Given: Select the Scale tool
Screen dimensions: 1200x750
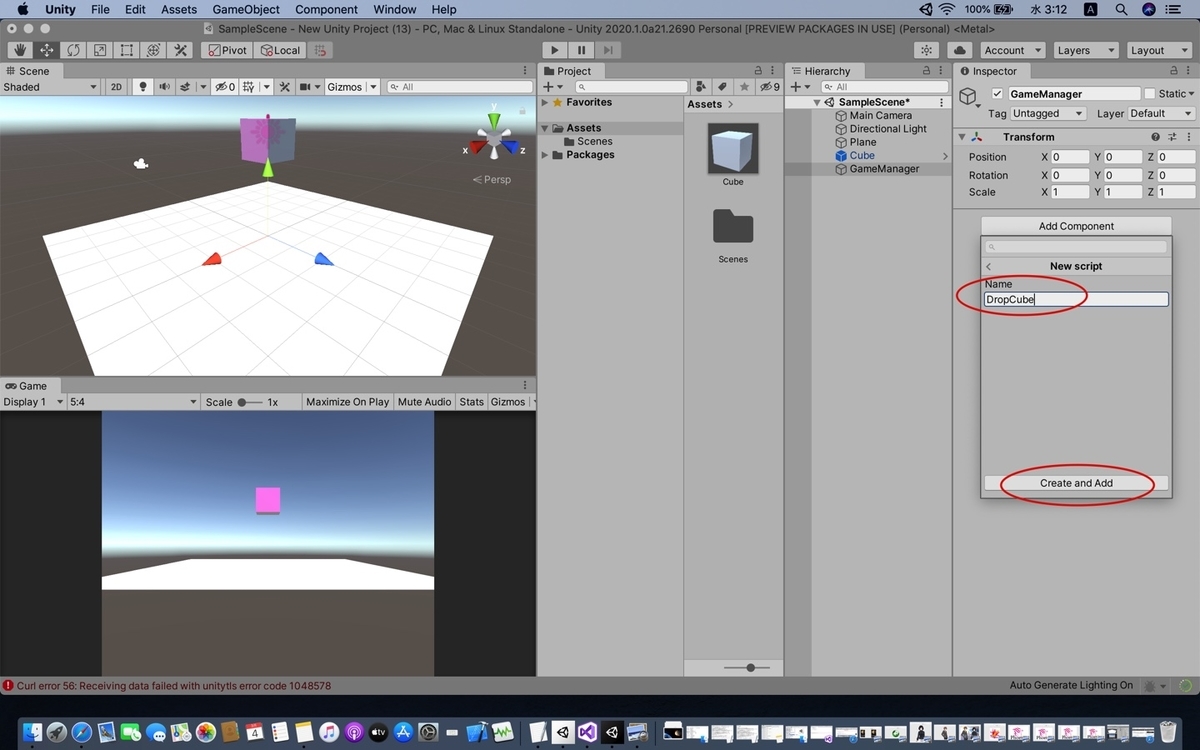Looking at the screenshot, I should click(100, 50).
